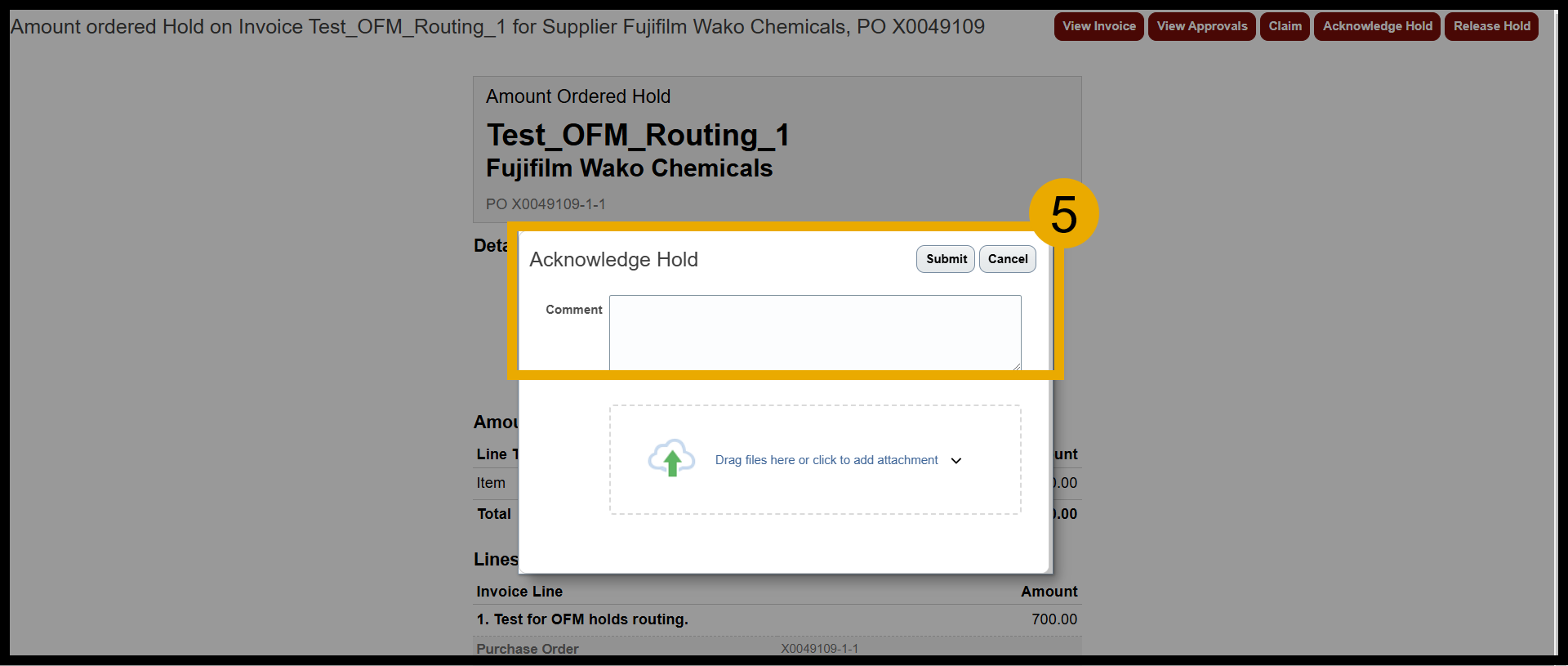
Task: Click the Invoice Line column header
Action: click(519, 592)
